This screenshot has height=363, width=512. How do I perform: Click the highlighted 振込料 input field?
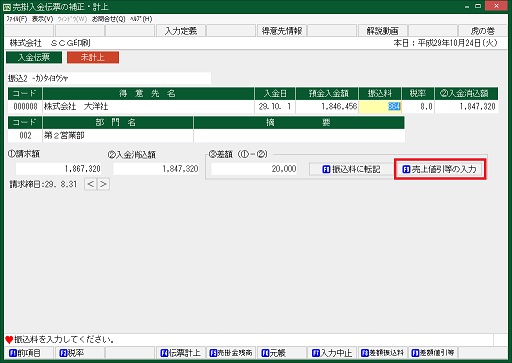380,107
